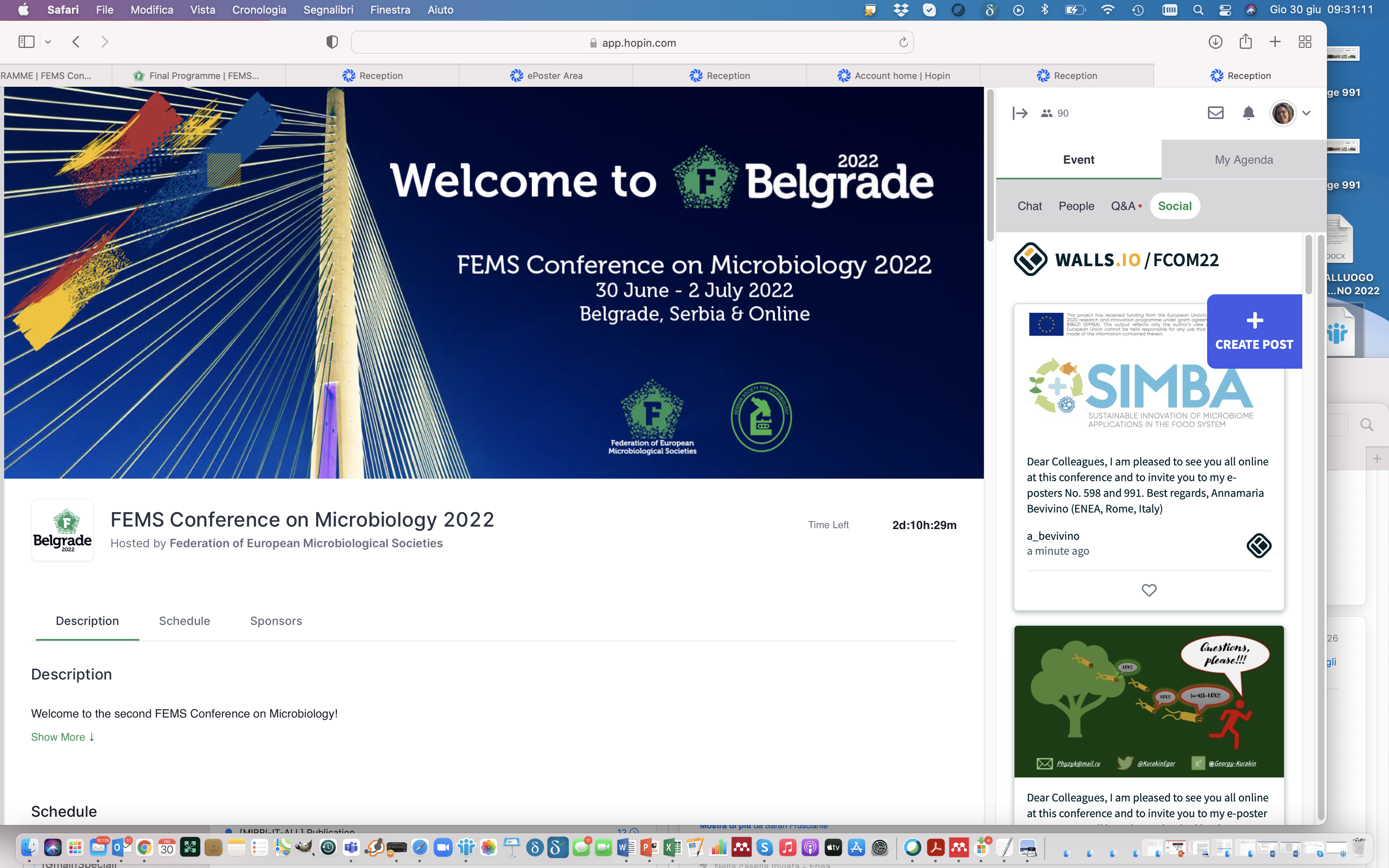
Task: Open the Wi-Fi status menu
Action: (x=1107, y=10)
